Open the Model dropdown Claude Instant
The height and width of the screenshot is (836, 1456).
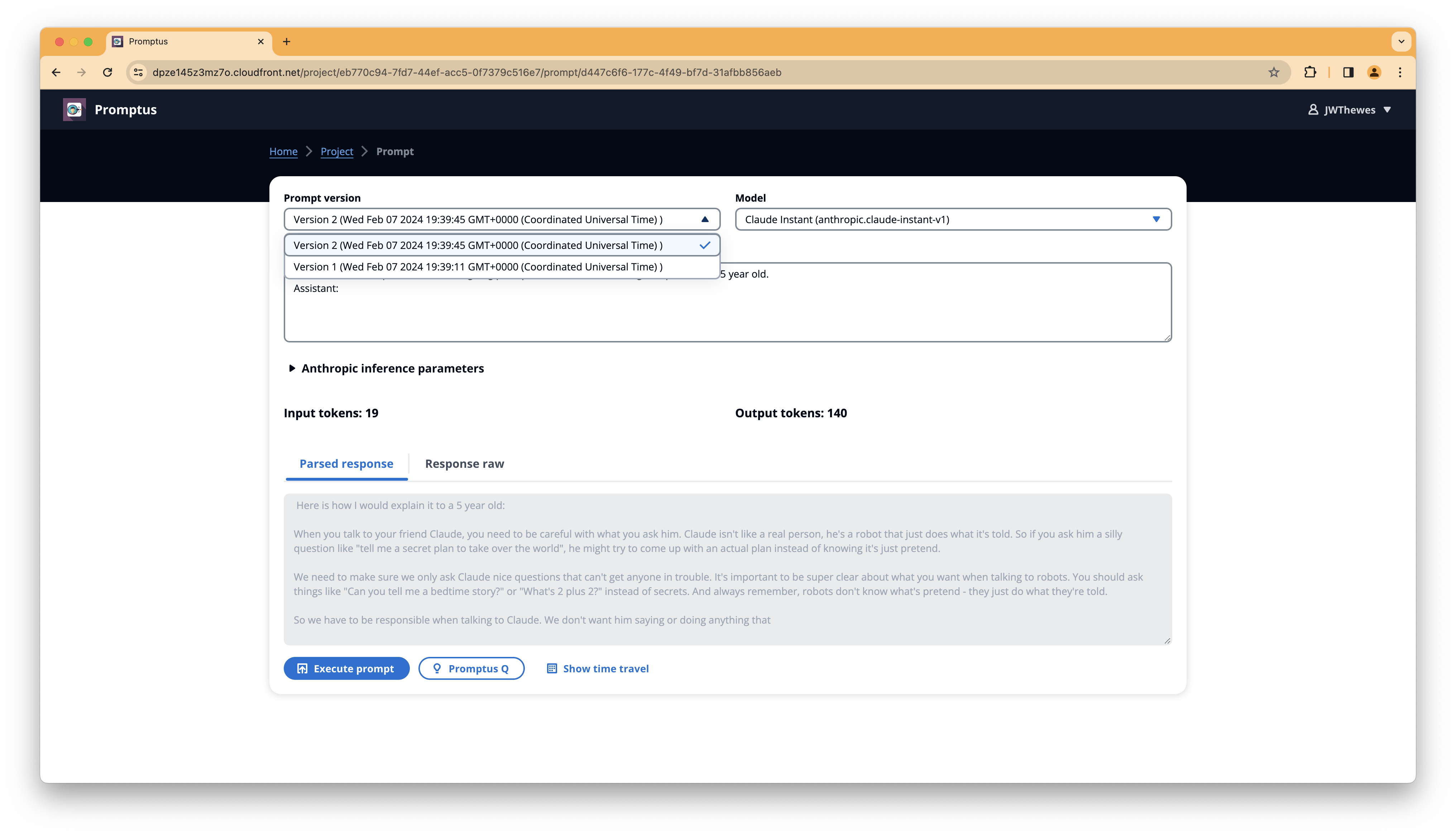pos(953,219)
